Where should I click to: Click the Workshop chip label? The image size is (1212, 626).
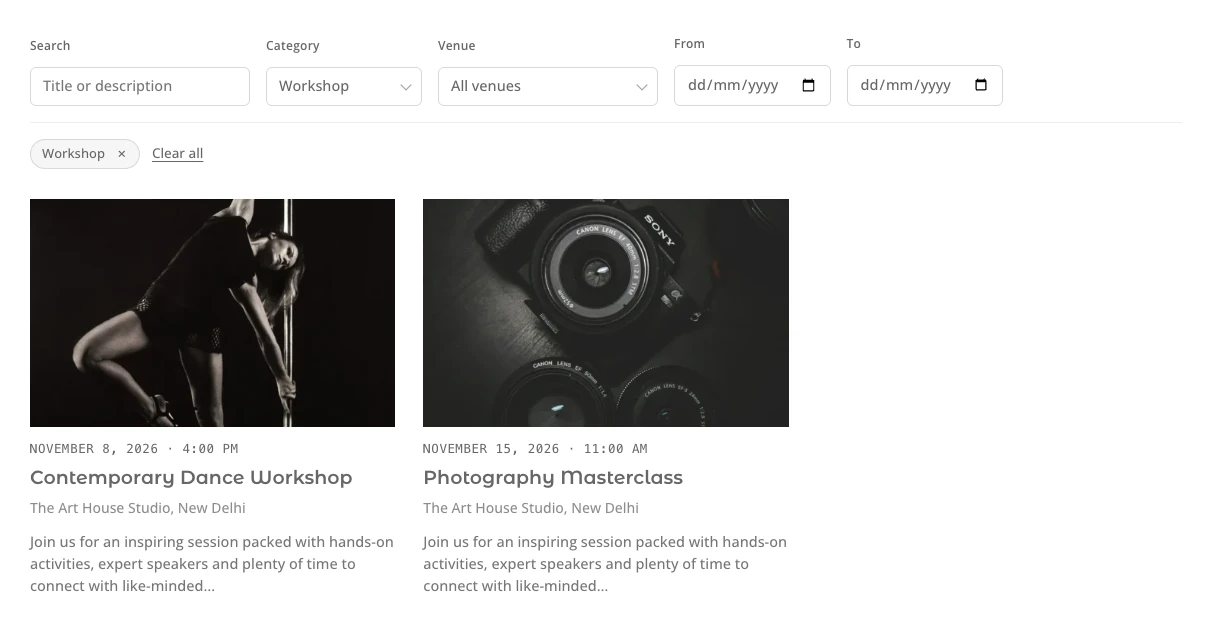[73, 154]
